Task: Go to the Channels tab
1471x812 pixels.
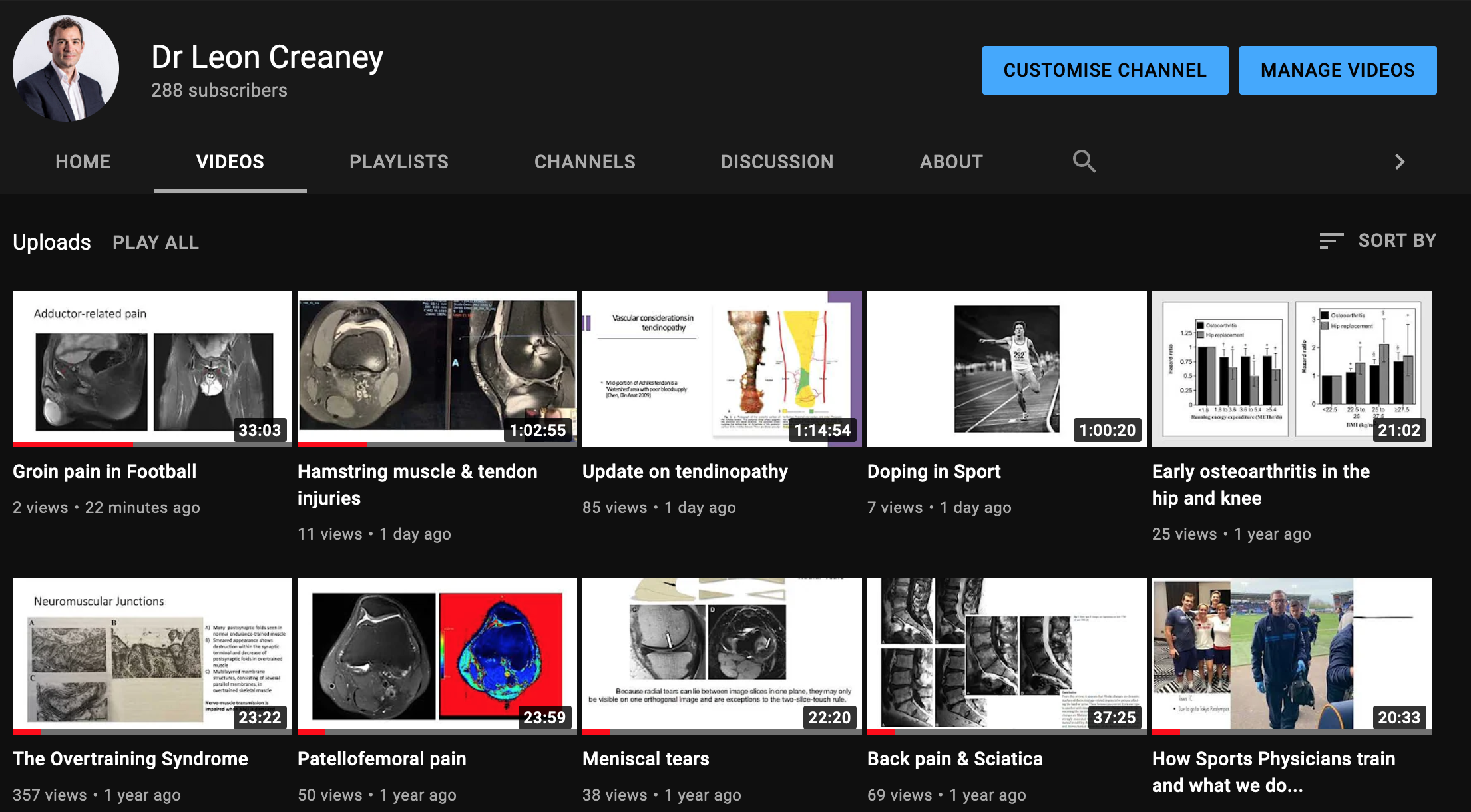Action: [x=584, y=162]
